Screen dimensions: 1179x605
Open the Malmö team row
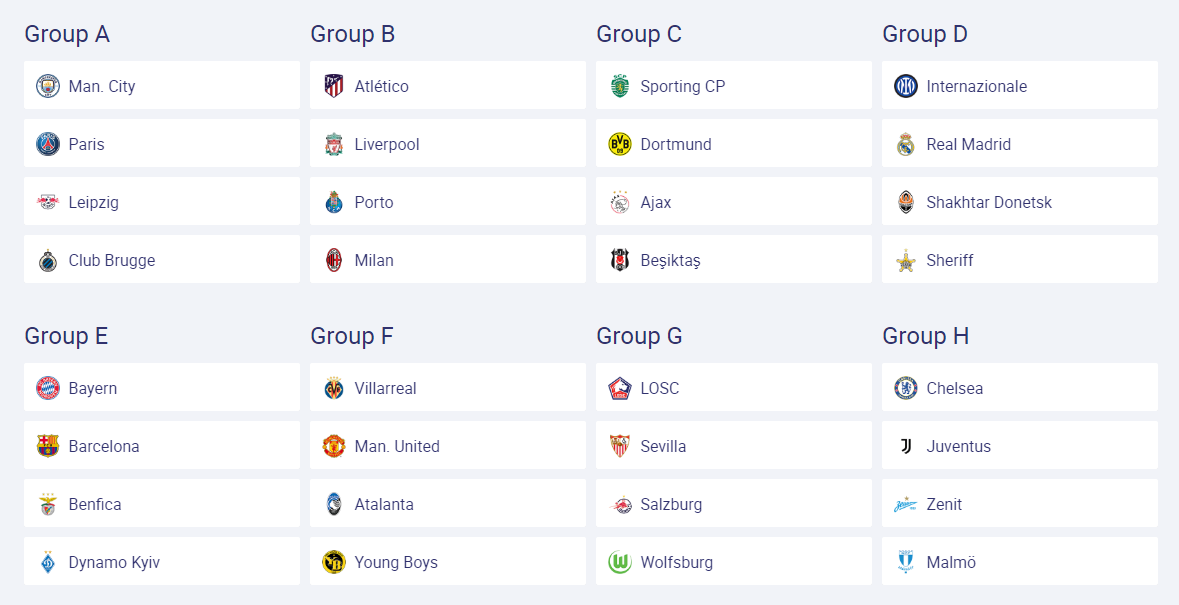(1020, 561)
